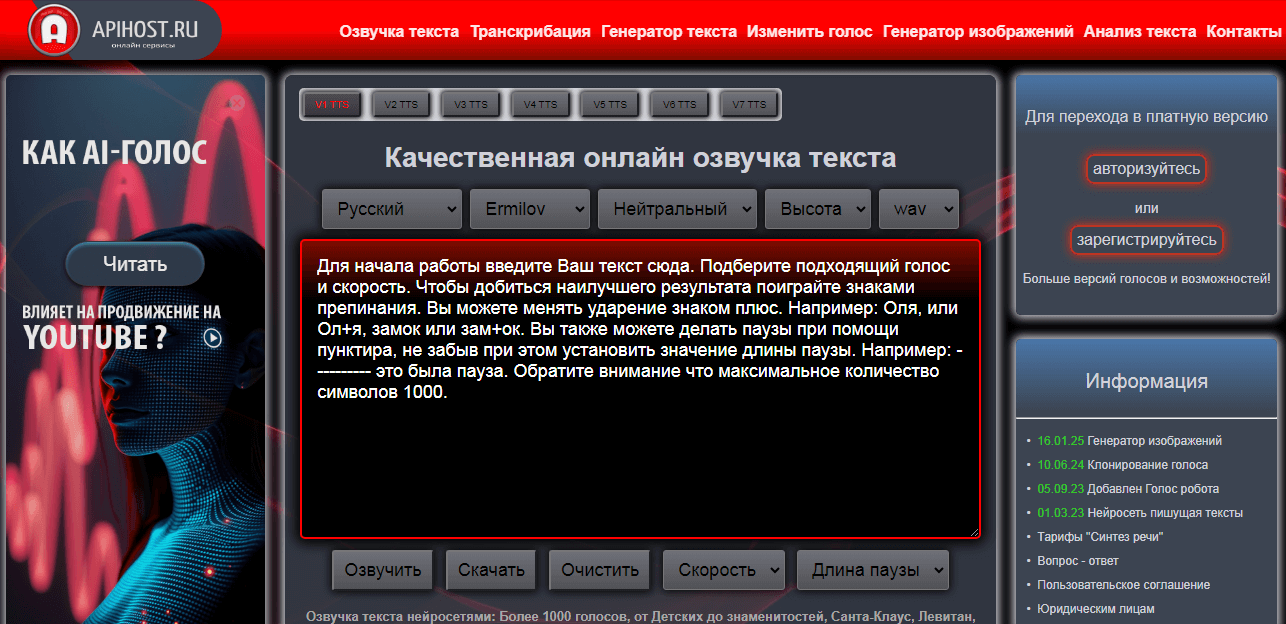Click the Информация panel heading
The height and width of the screenshot is (624, 1286).
tap(1146, 381)
